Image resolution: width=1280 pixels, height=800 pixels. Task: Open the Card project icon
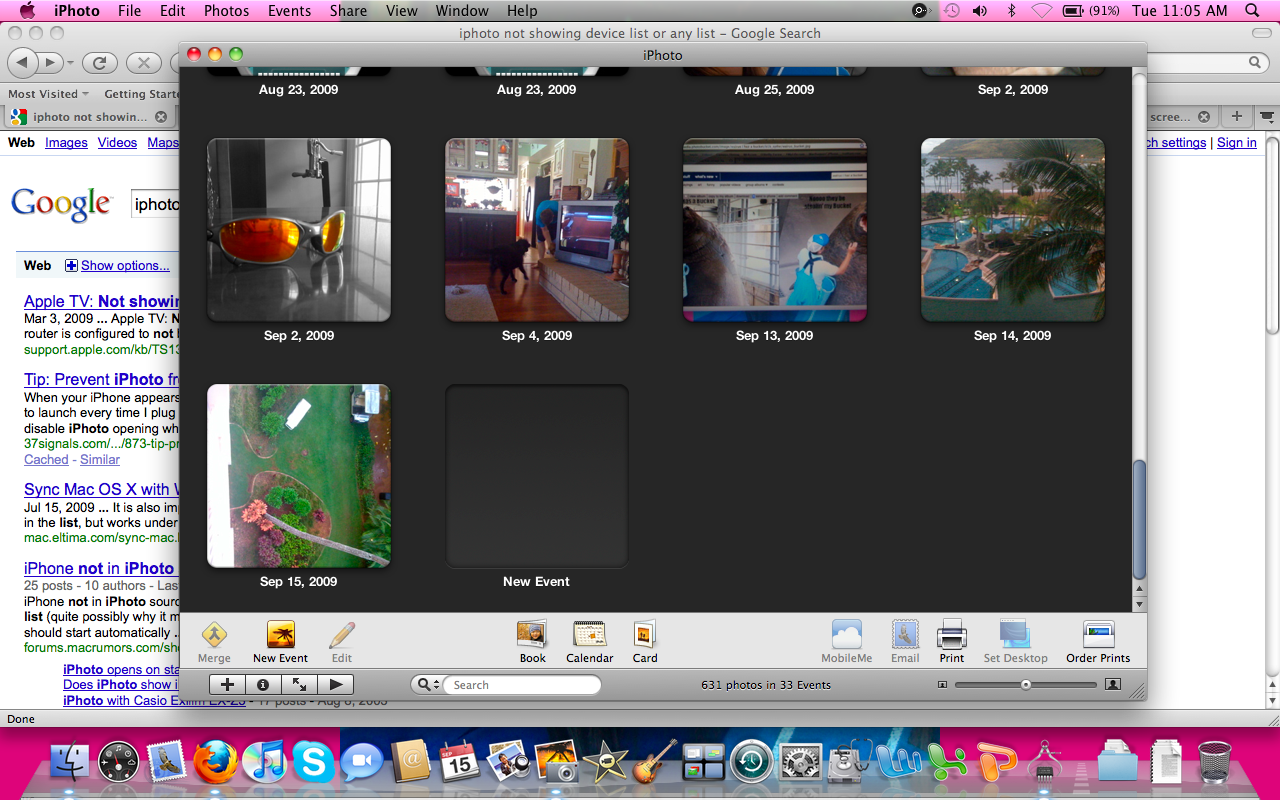645,635
